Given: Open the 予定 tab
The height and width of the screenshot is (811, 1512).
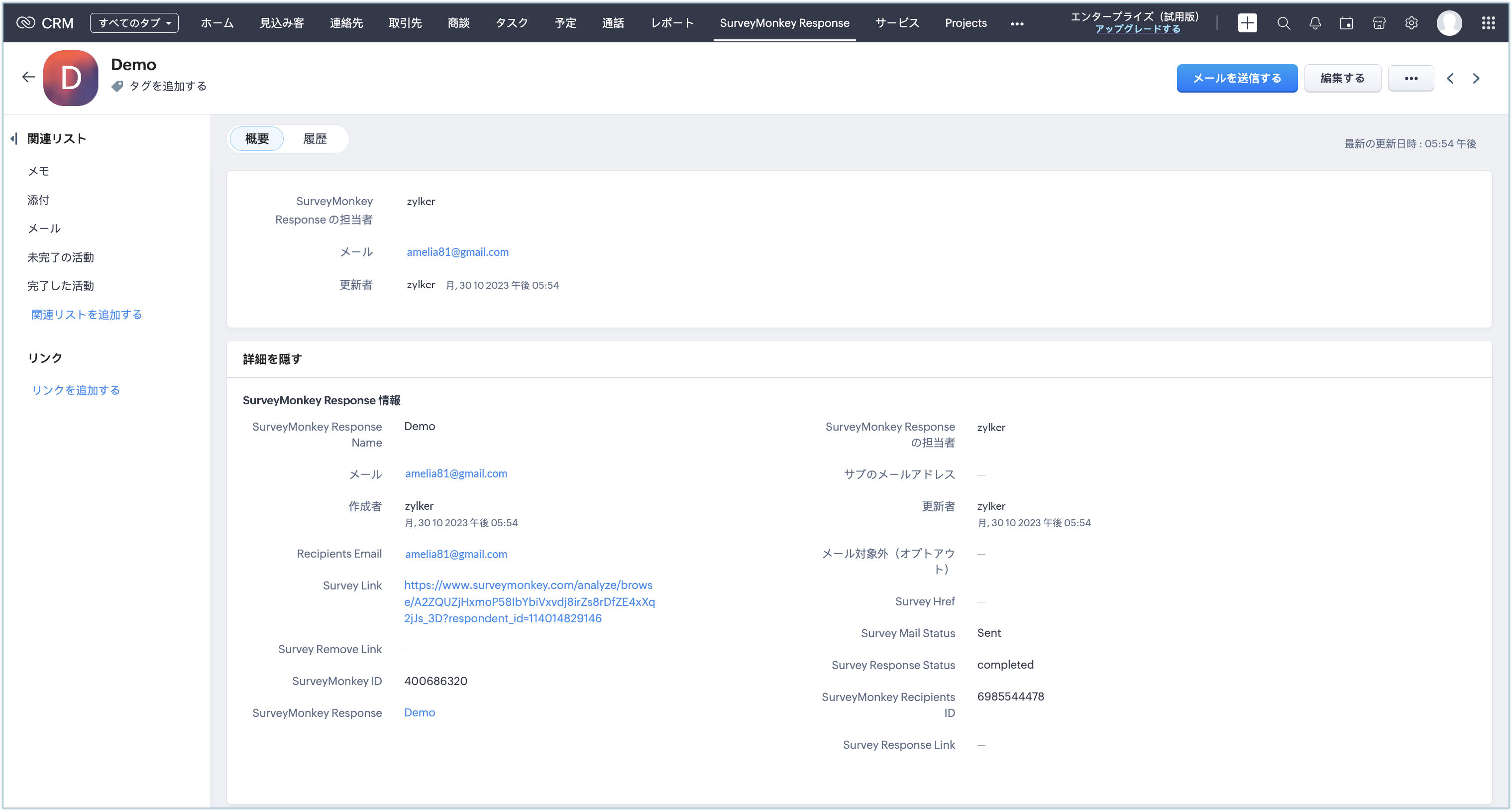Looking at the screenshot, I should click(x=565, y=23).
